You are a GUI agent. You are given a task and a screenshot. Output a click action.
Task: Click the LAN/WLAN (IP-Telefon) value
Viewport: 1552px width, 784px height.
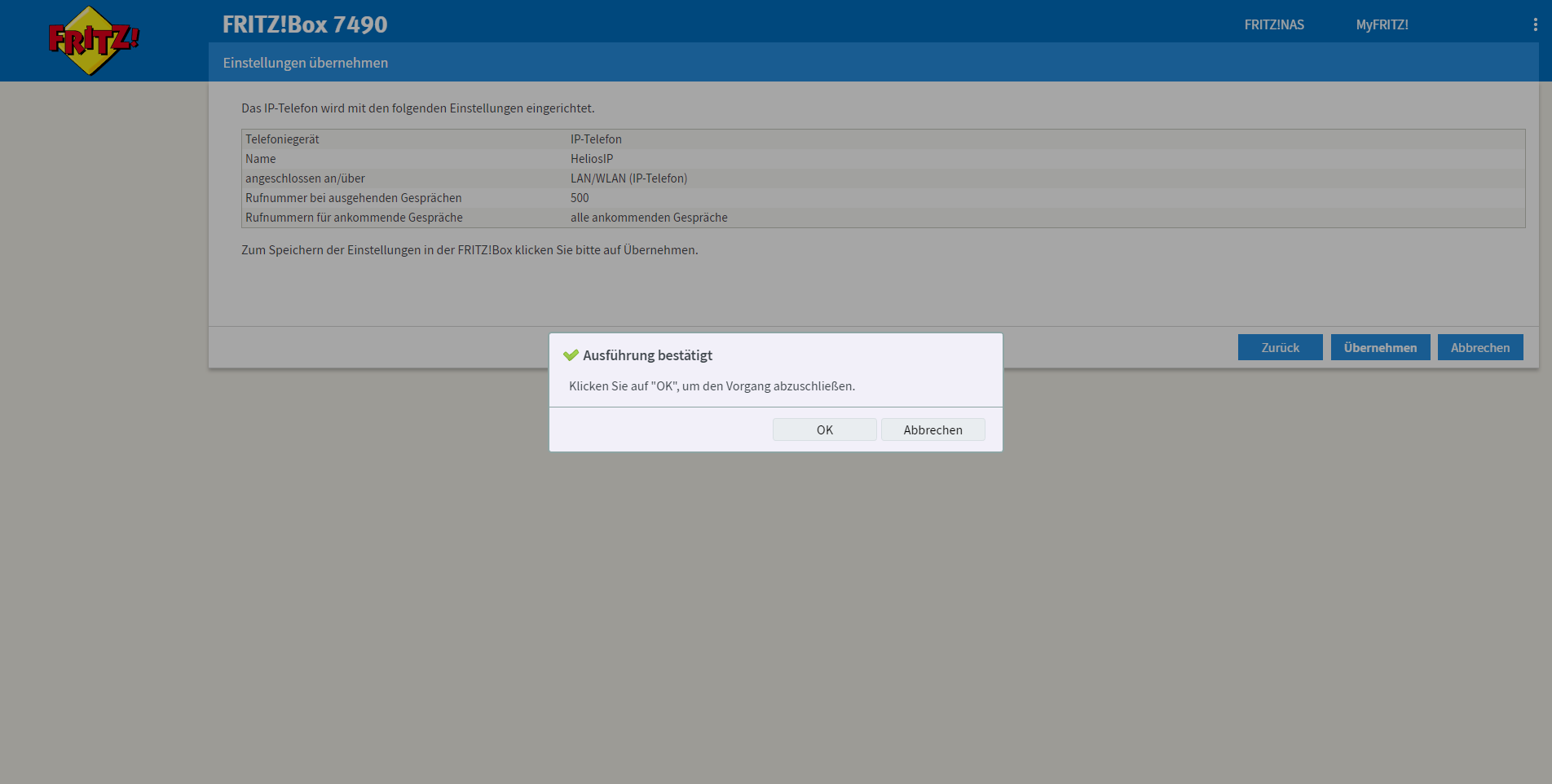pos(628,178)
